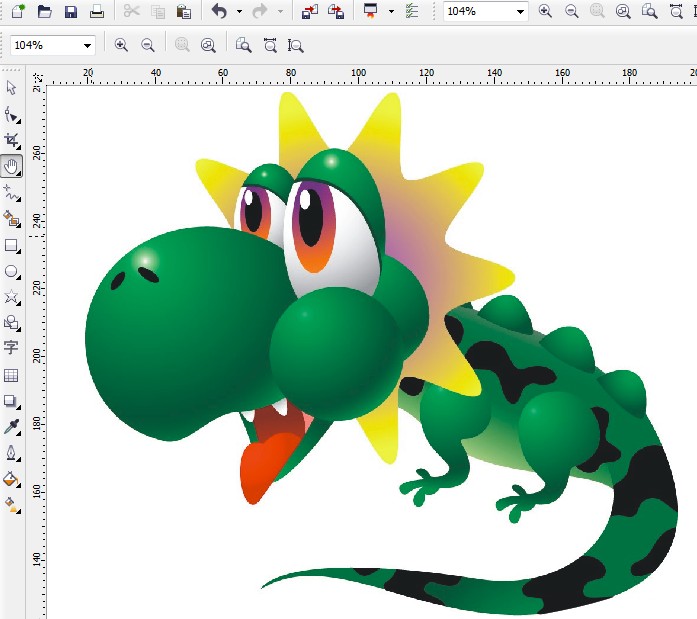Select the Rectangle tool

pyautogui.click(x=12, y=246)
